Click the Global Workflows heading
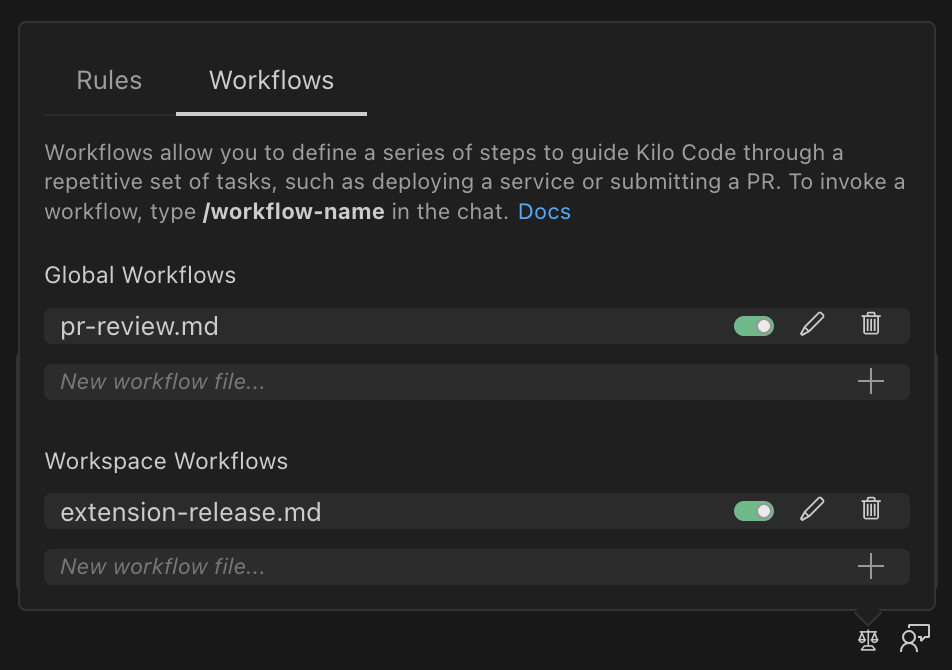Image resolution: width=952 pixels, height=670 pixels. coord(140,275)
